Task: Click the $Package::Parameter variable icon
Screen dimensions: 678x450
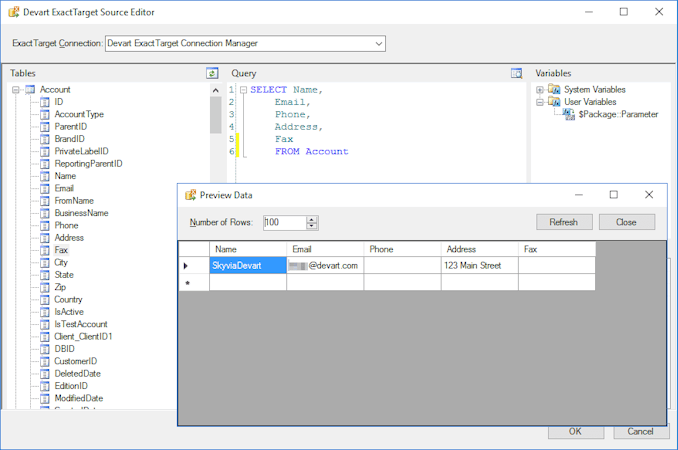Action: click(569, 114)
